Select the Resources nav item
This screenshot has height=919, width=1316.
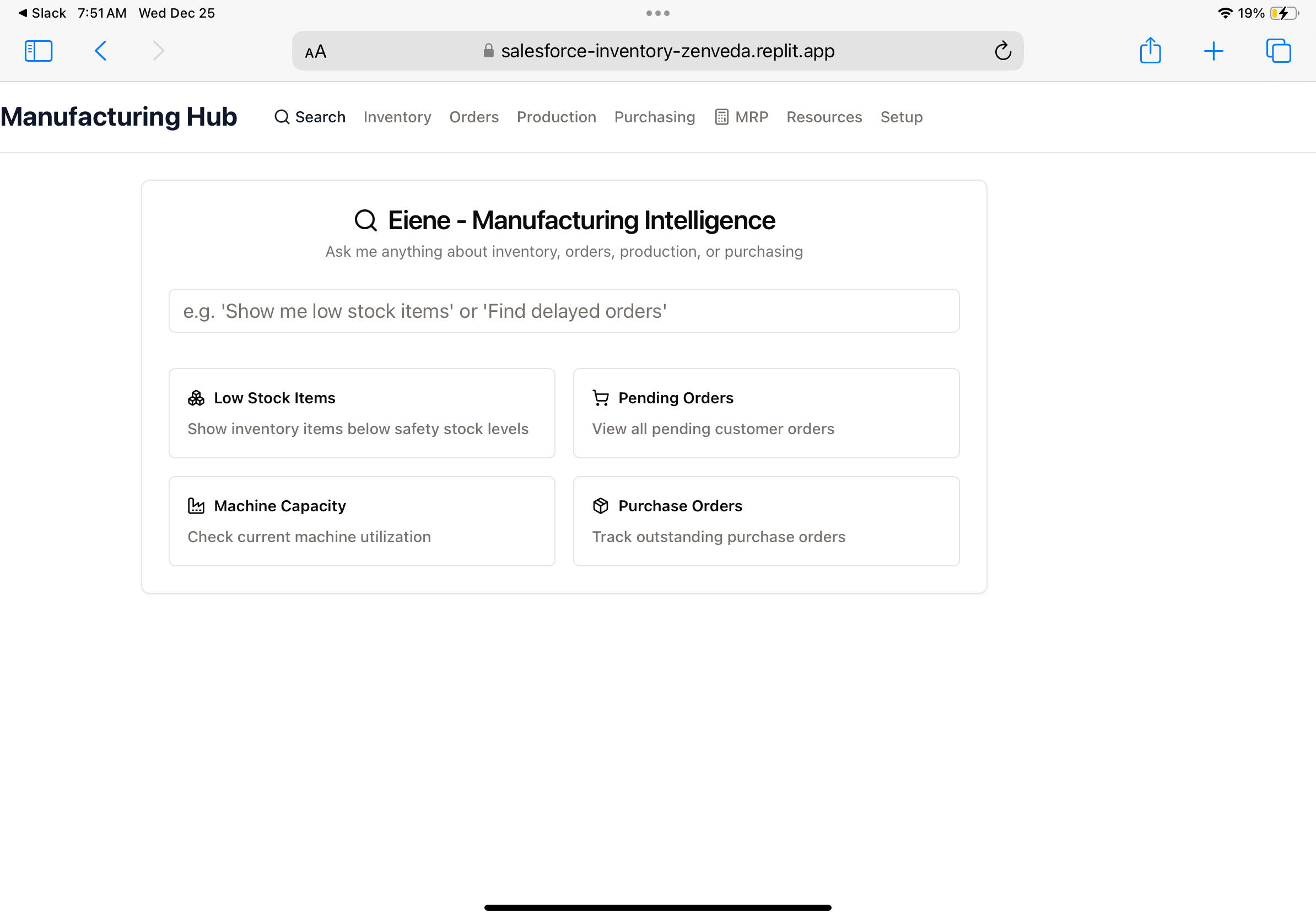[x=824, y=117]
